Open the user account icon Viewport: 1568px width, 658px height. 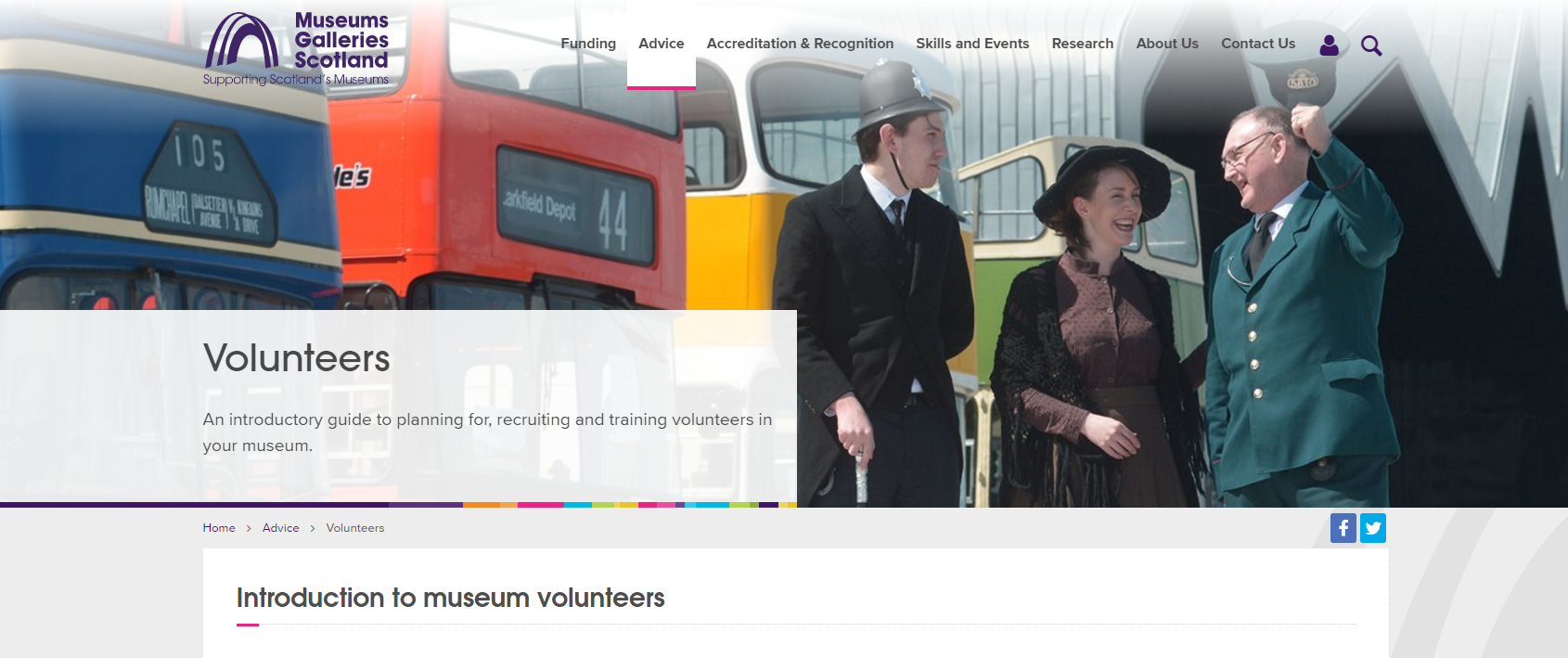tap(1329, 45)
